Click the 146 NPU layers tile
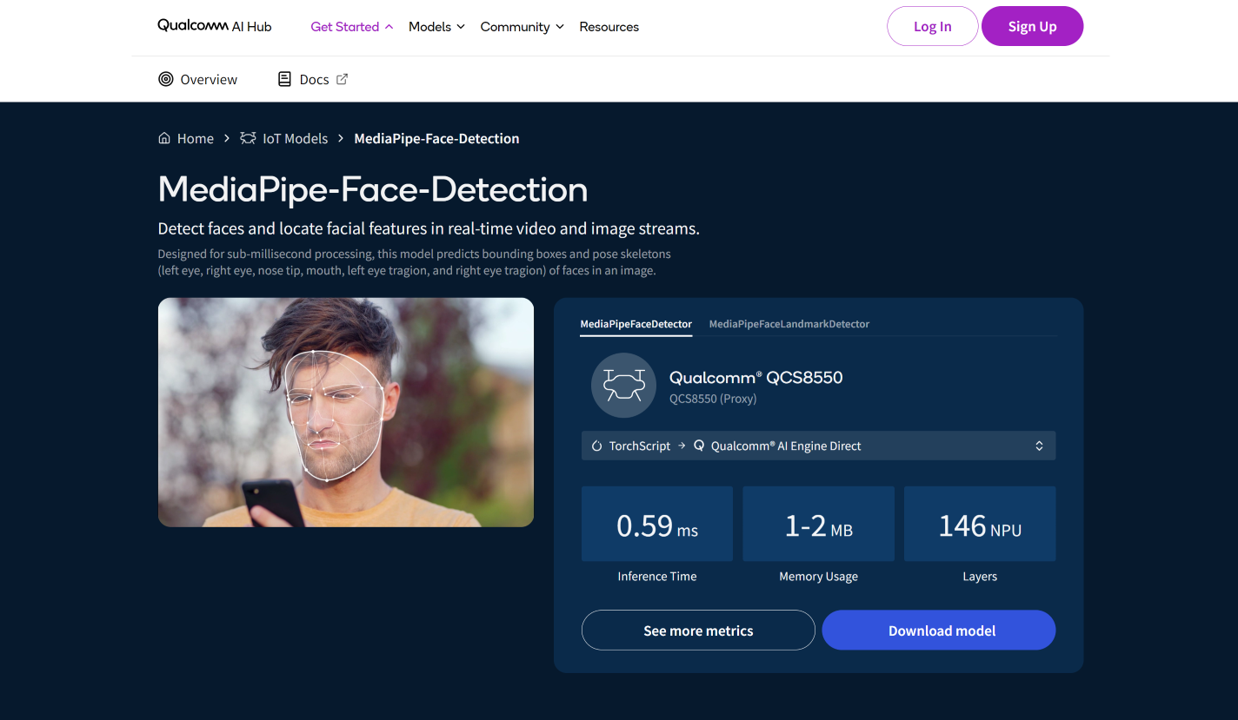 click(980, 524)
